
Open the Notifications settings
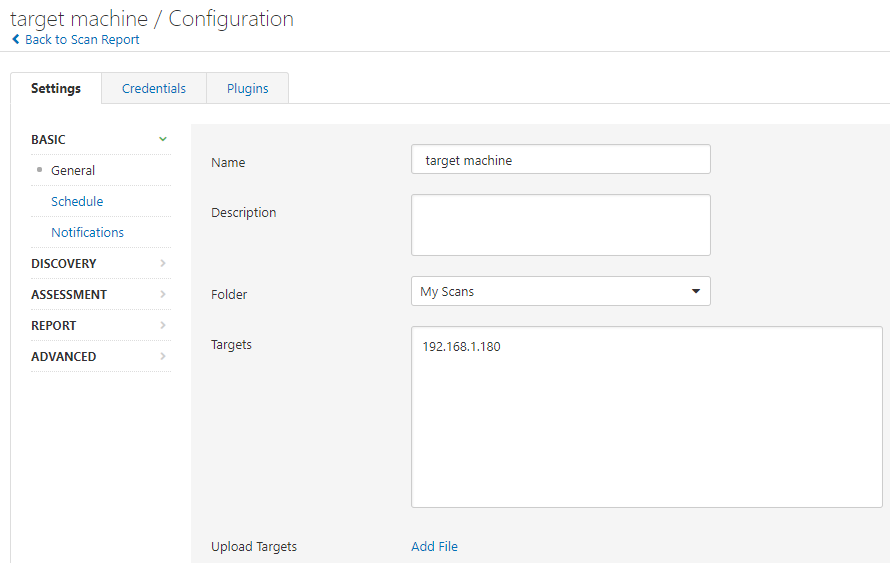88,232
